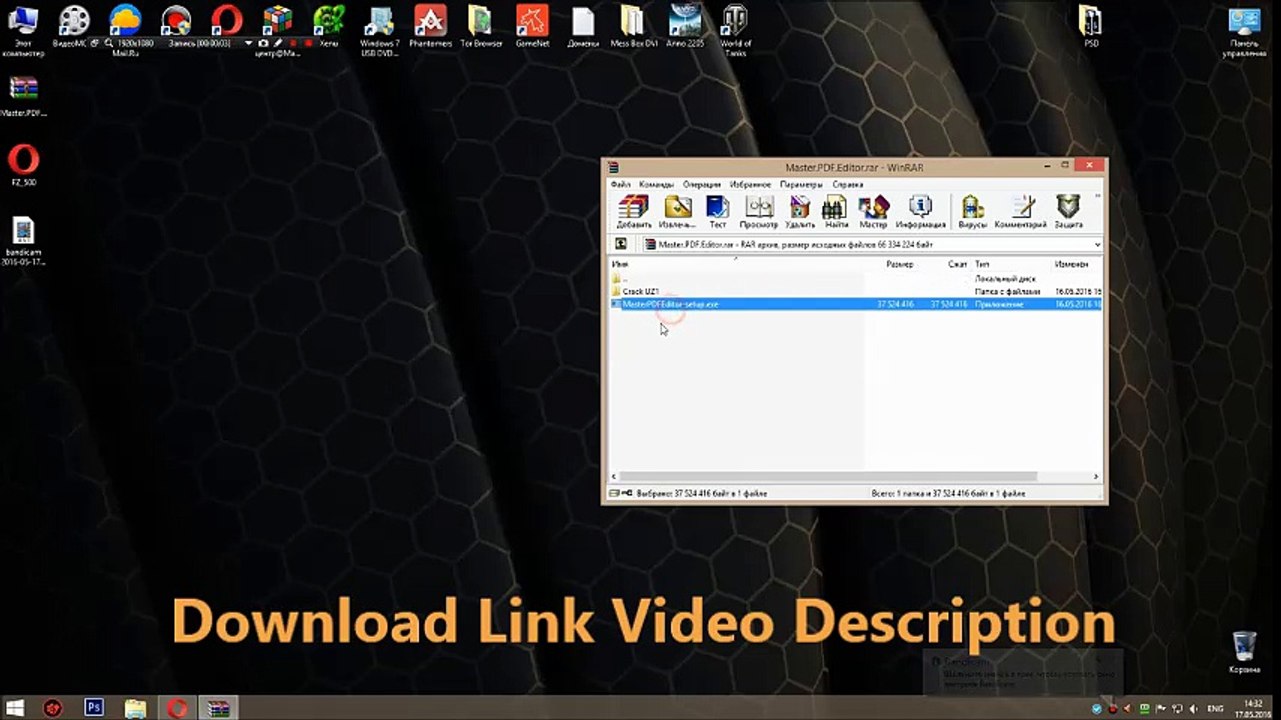Select the parent folder '..' row

pyautogui.click(x=856, y=278)
